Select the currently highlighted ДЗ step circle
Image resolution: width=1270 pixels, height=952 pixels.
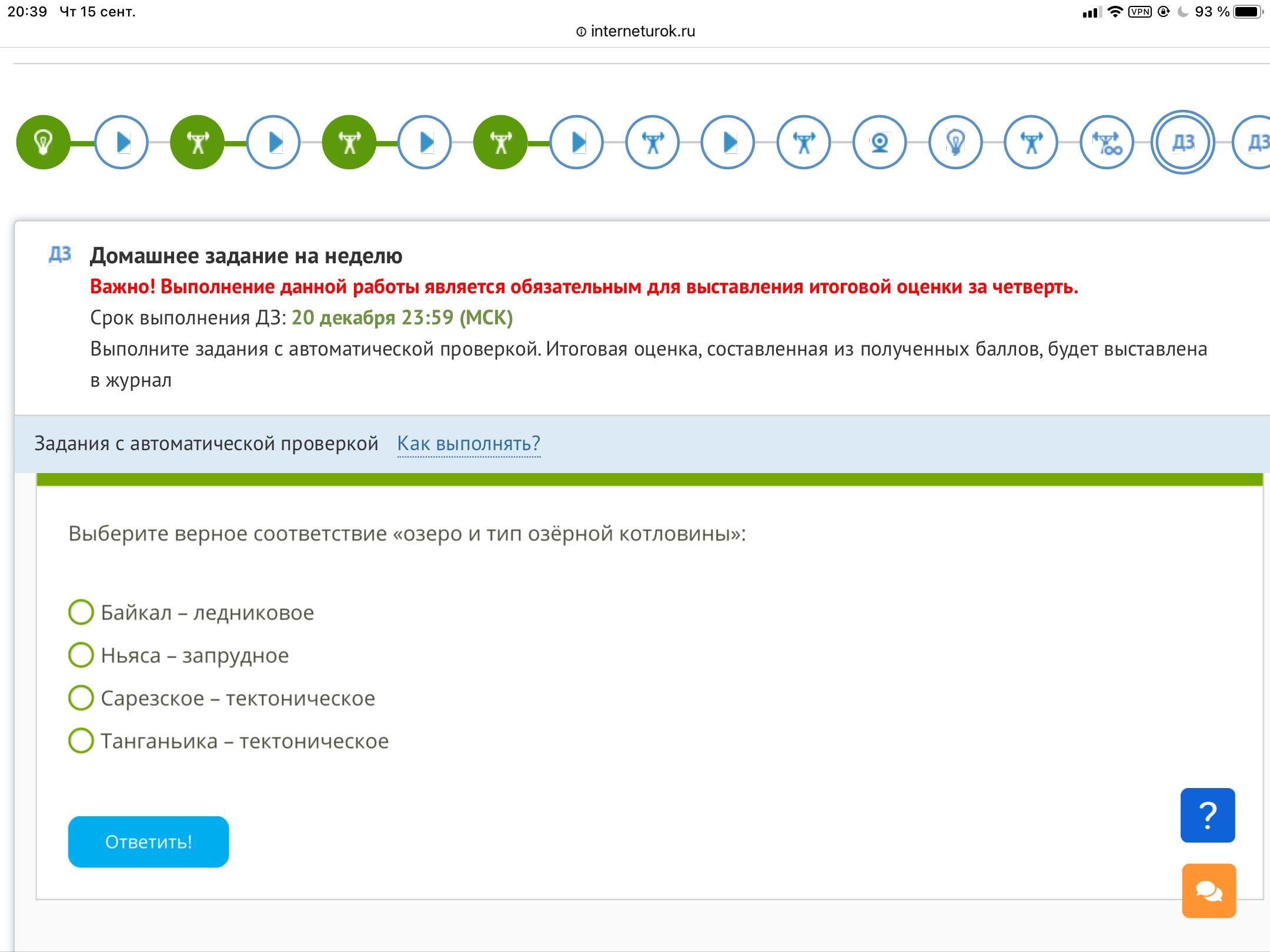(x=1183, y=142)
